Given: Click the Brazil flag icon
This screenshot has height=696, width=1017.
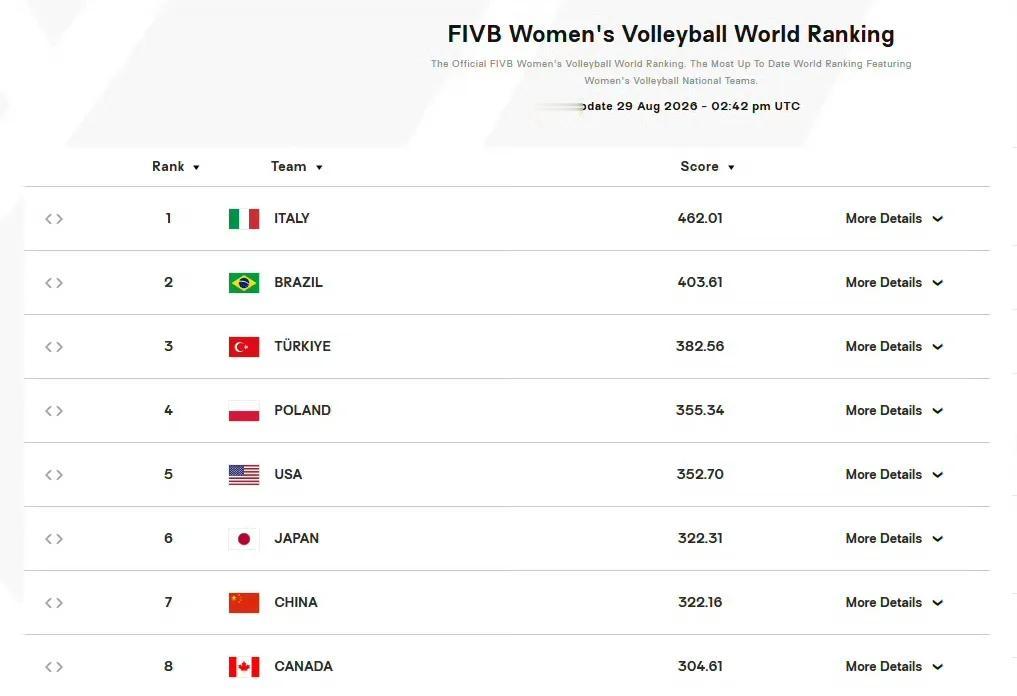Looking at the screenshot, I should 244,283.
